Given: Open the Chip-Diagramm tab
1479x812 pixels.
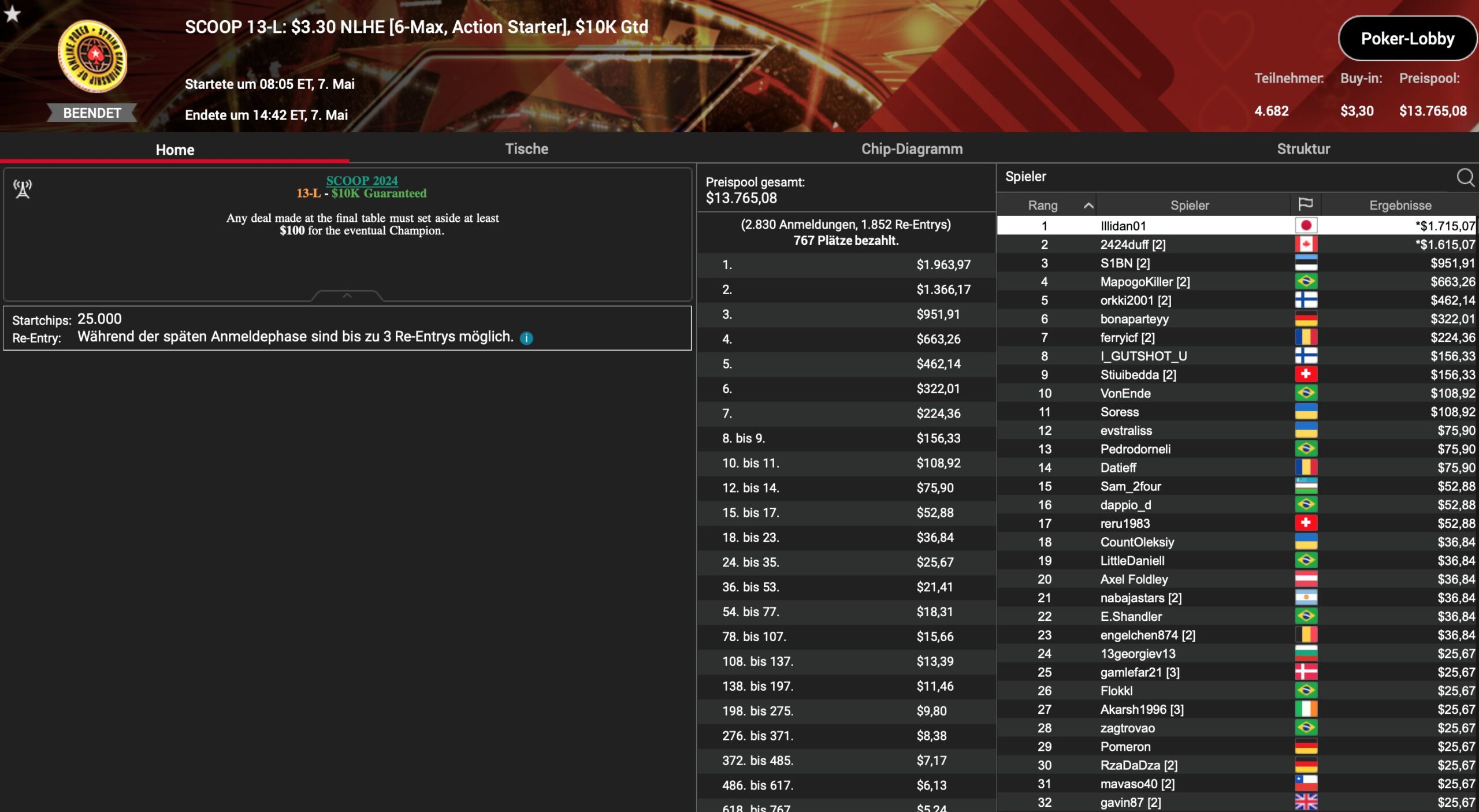Looking at the screenshot, I should (912, 148).
